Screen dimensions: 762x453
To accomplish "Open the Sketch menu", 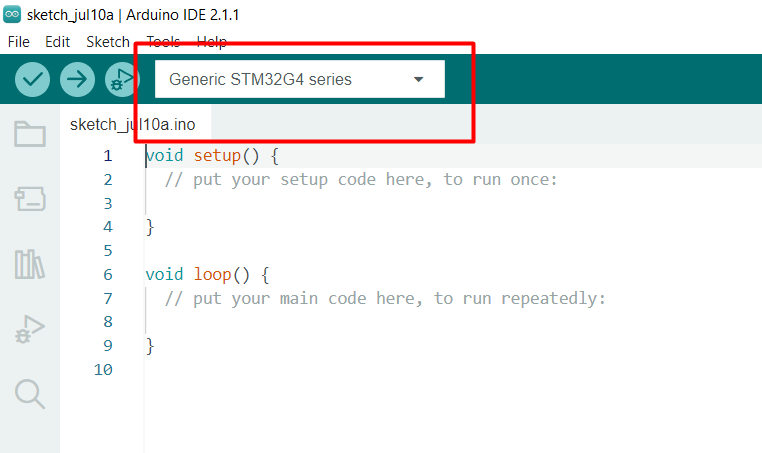I will [x=108, y=42].
